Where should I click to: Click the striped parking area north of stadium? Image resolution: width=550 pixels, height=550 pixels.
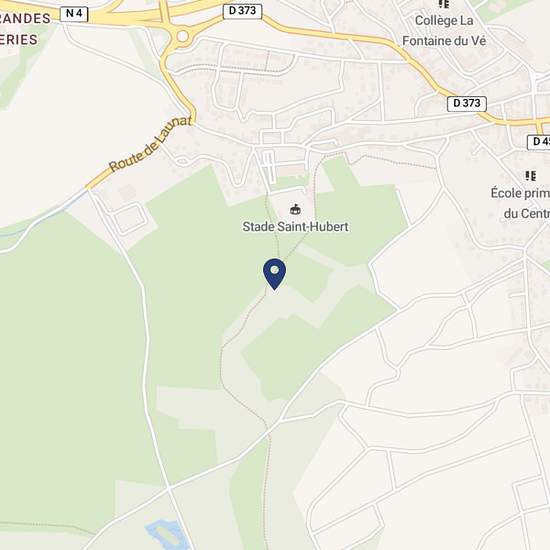click(x=269, y=166)
